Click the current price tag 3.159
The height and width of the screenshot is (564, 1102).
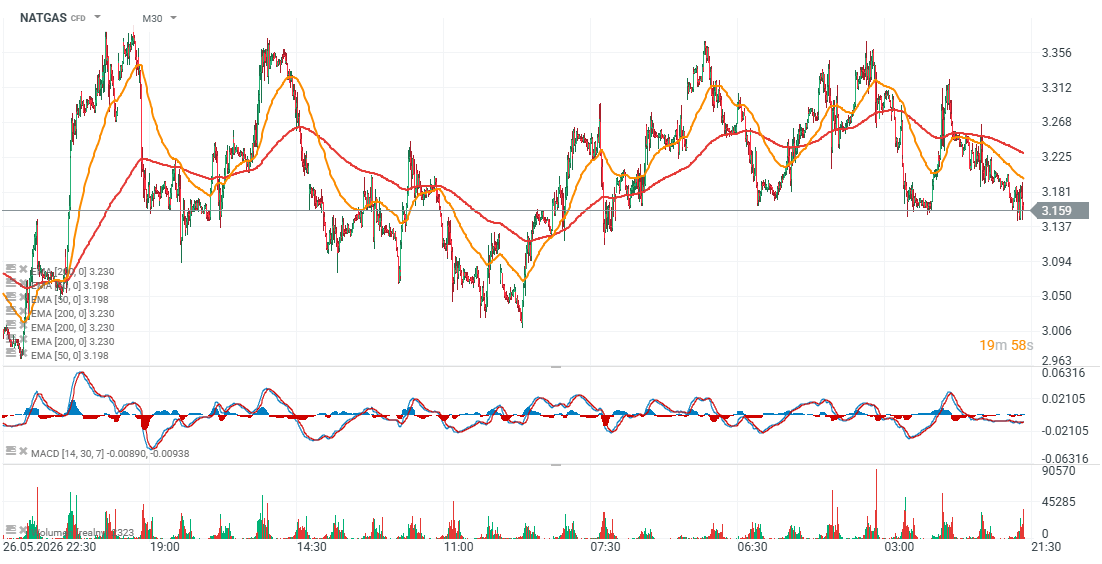tap(1060, 210)
